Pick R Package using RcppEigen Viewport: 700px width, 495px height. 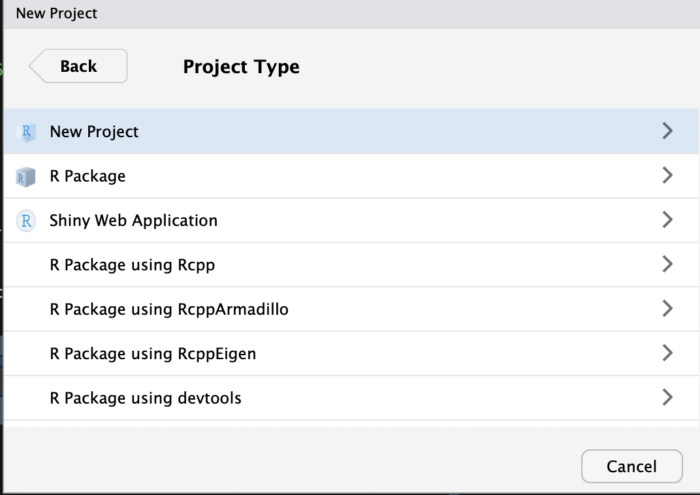pyautogui.click(x=351, y=354)
